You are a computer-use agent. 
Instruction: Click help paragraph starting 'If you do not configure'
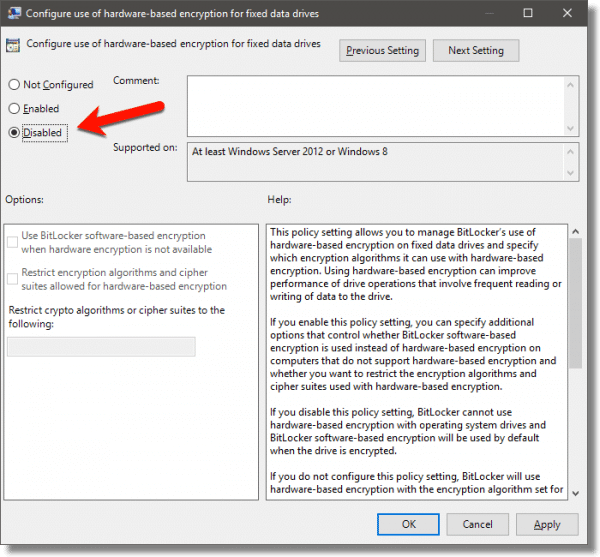tap(416, 483)
